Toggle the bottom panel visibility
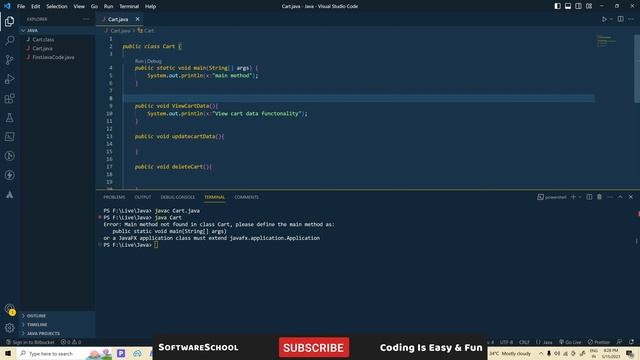This screenshot has width=640, height=360. point(568,6)
